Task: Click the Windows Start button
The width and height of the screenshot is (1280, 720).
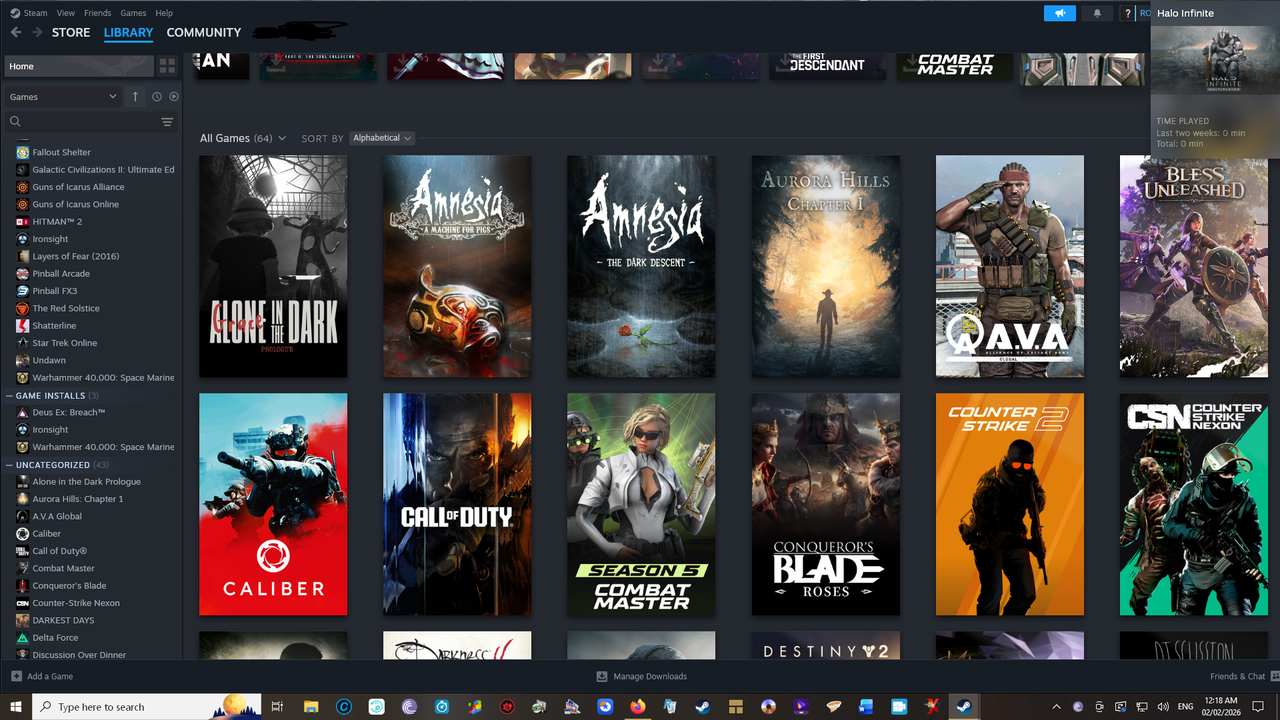Action: [x=16, y=706]
